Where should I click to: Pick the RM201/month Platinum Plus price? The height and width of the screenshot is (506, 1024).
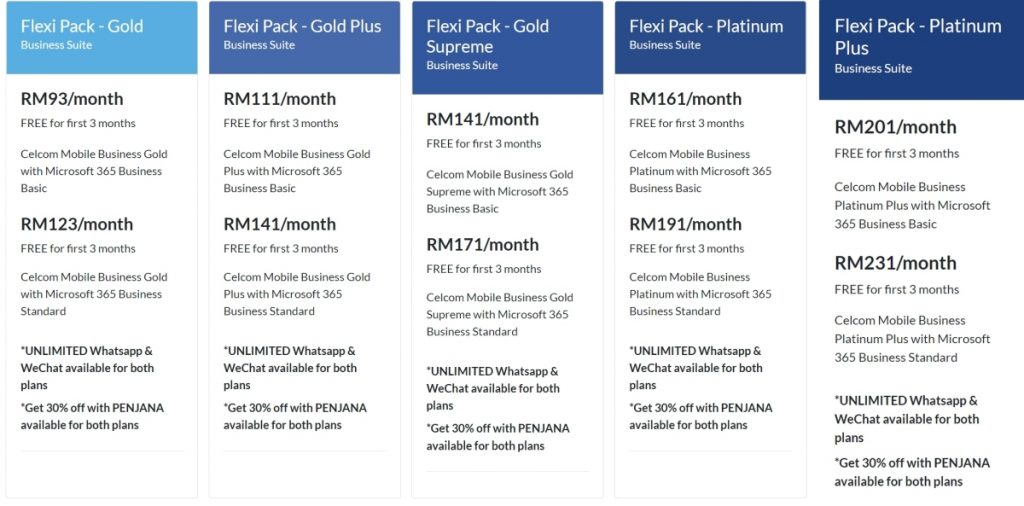pyautogui.click(x=895, y=127)
